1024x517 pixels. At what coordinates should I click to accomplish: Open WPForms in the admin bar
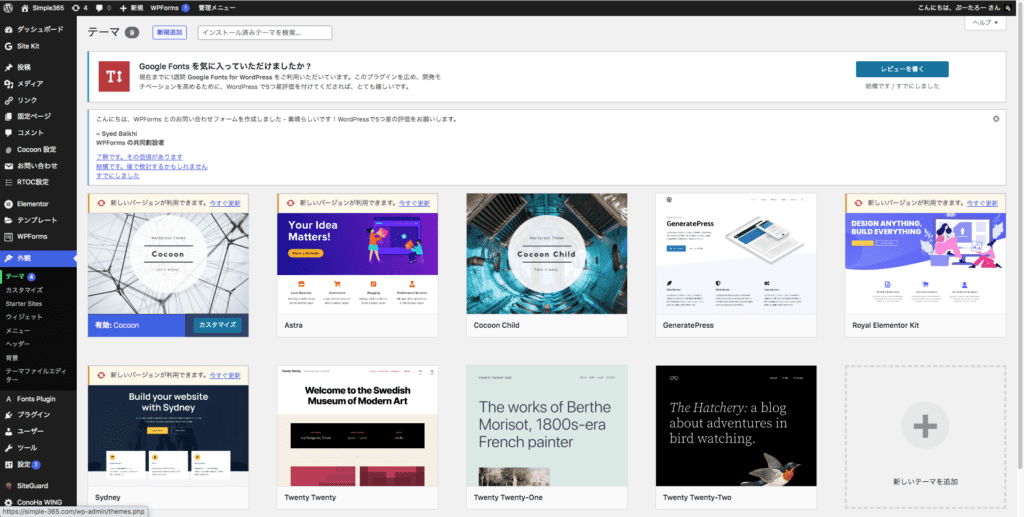pos(169,8)
